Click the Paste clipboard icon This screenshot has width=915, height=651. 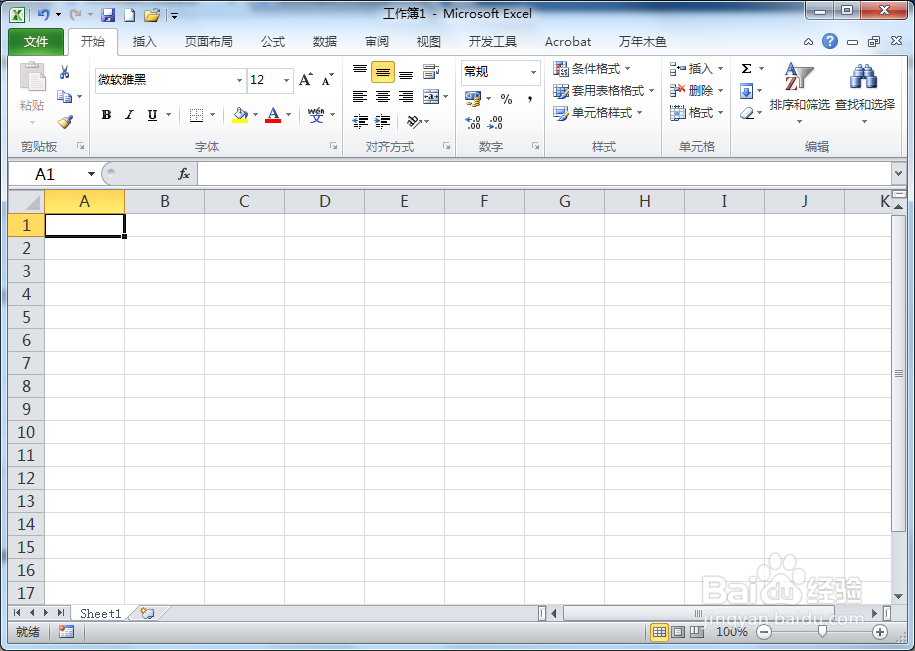click(32, 78)
